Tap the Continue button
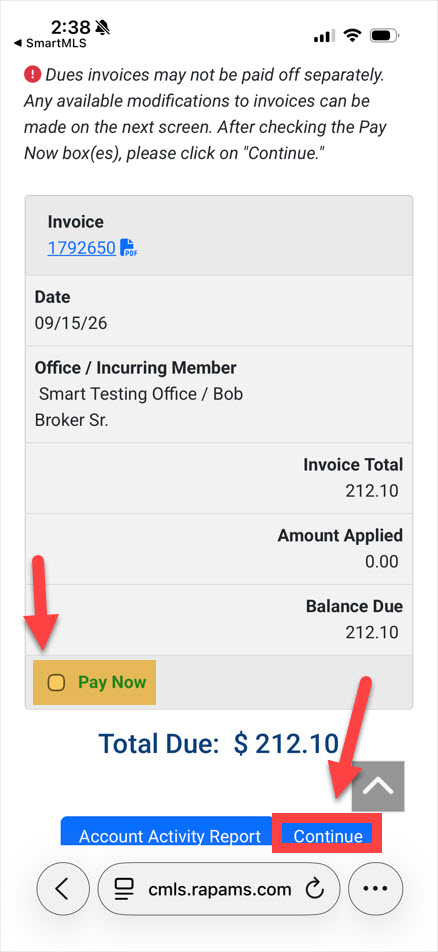This screenshot has width=438, height=952. point(327,835)
